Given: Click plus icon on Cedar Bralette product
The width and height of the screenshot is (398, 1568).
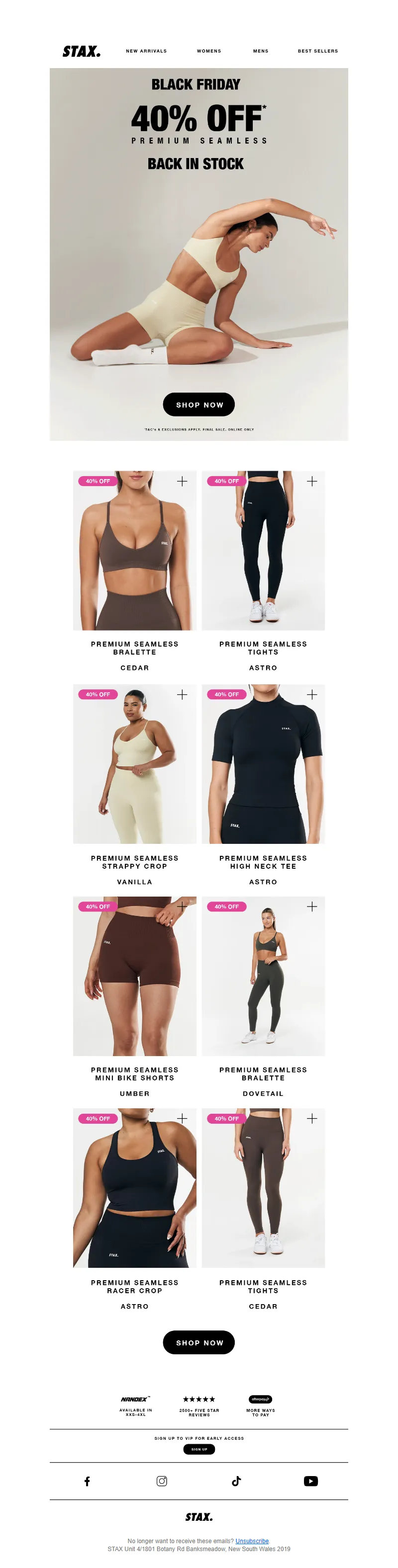Looking at the screenshot, I should point(182,482).
